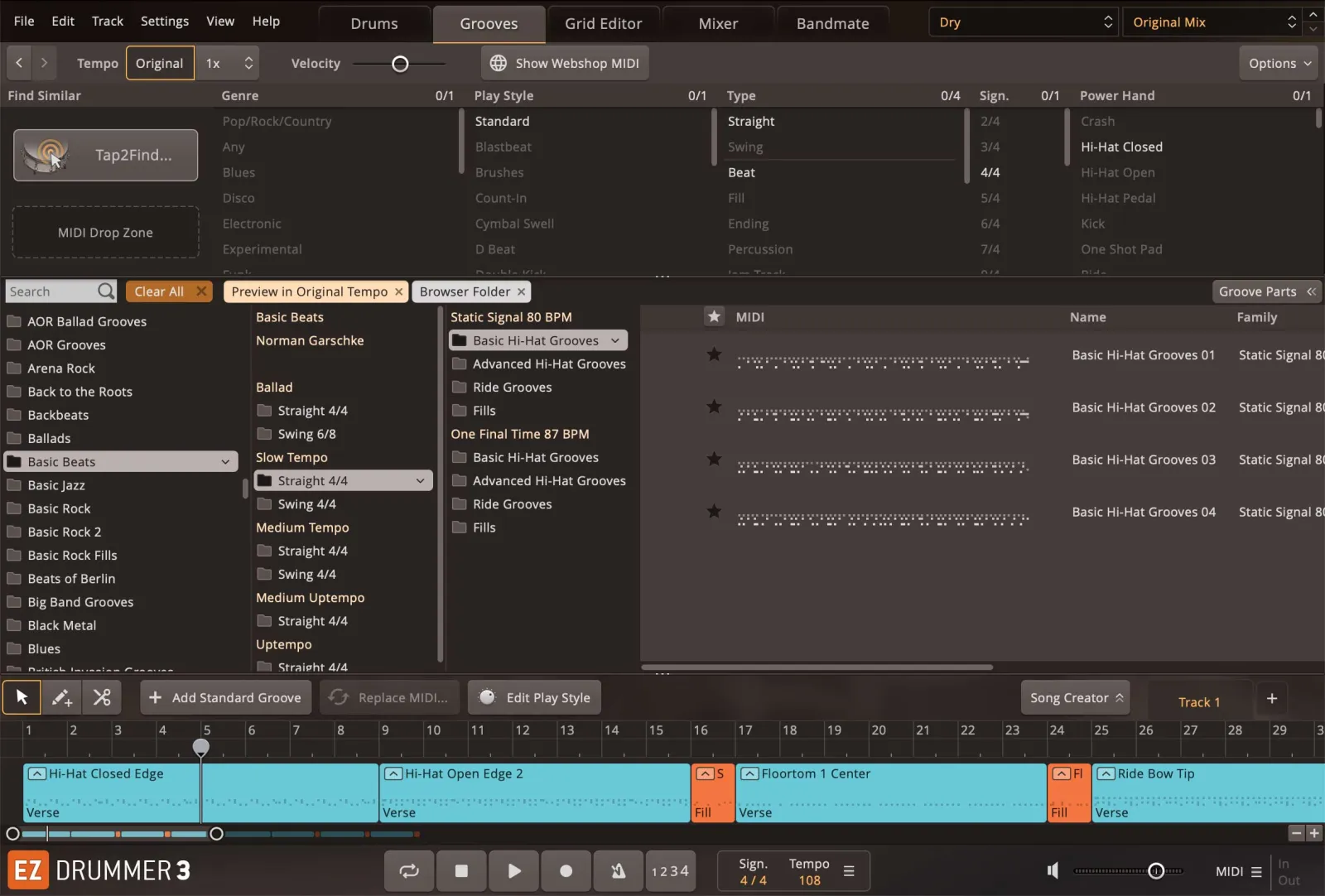Select the Track 1 tab
This screenshot has width=1325, height=896.
pos(1199,702)
